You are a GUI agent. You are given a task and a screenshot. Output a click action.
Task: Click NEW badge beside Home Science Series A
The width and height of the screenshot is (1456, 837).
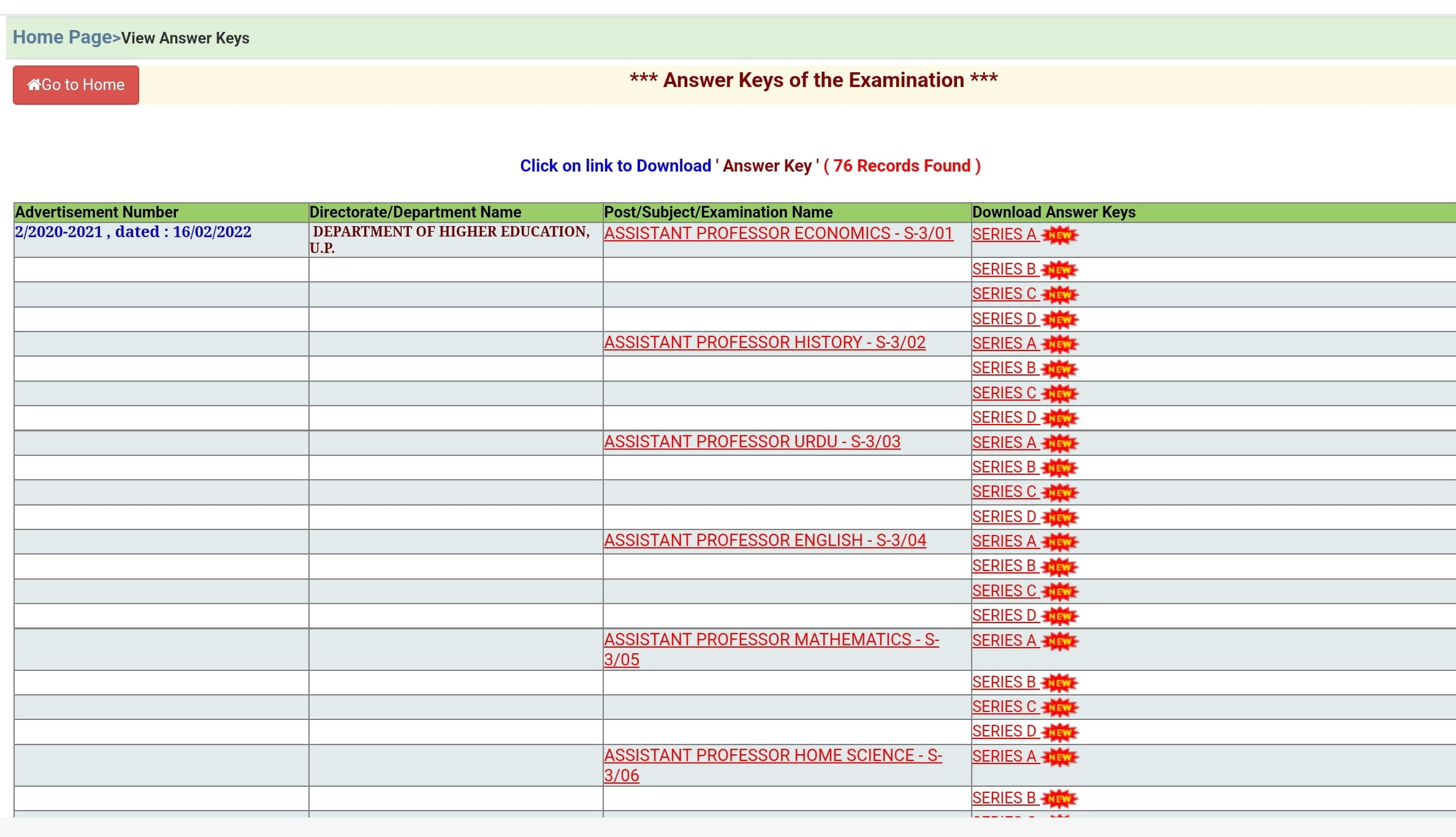click(x=1059, y=757)
